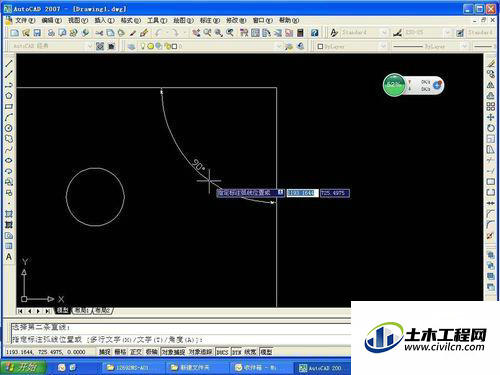Toggle 捕捉 snap mode in status bar
The width and height of the screenshot is (500, 375).
(x=105, y=352)
